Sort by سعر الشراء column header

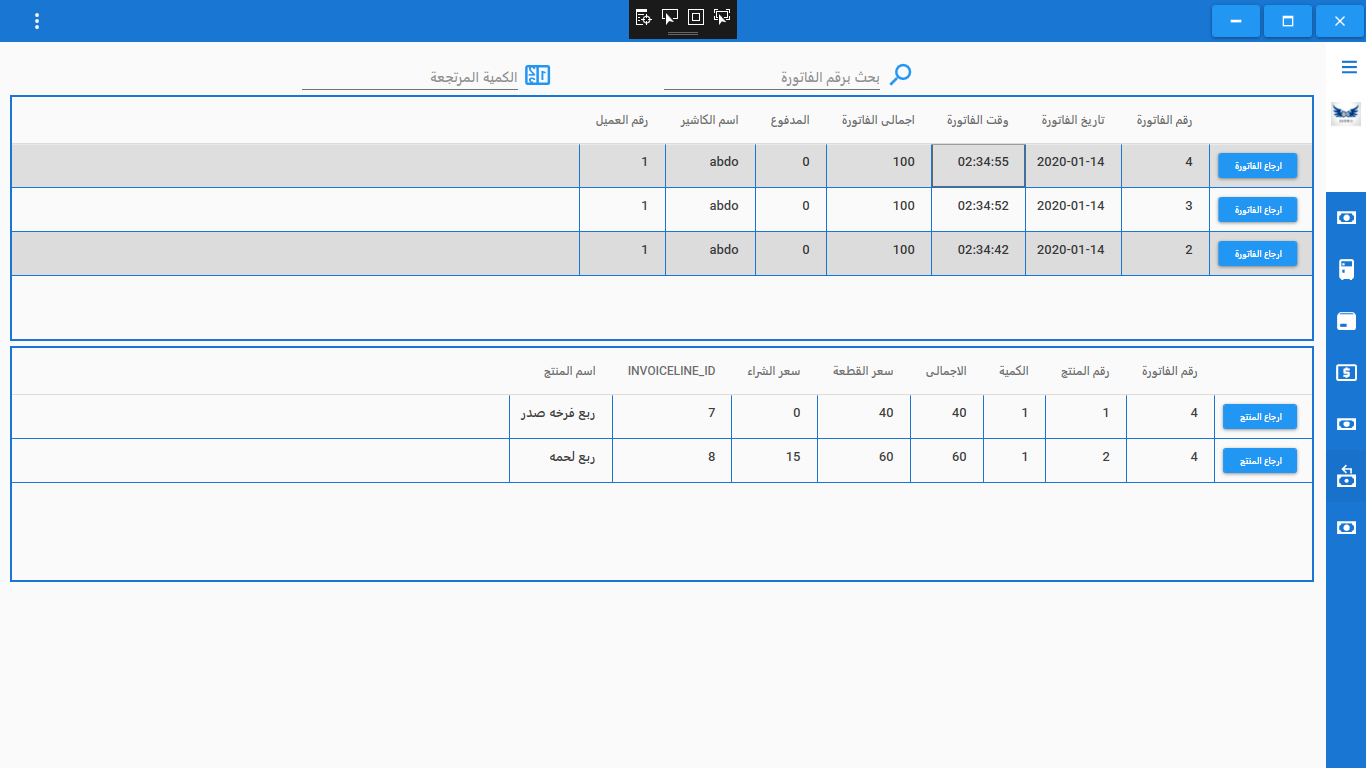773,371
